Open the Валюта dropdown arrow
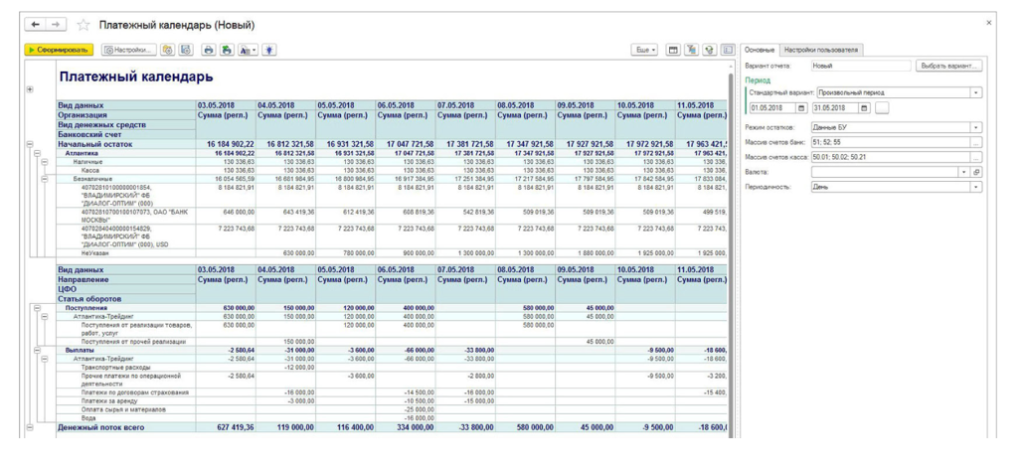The height and width of the screenshot is (470, 1024). click(x=965, y=172)
